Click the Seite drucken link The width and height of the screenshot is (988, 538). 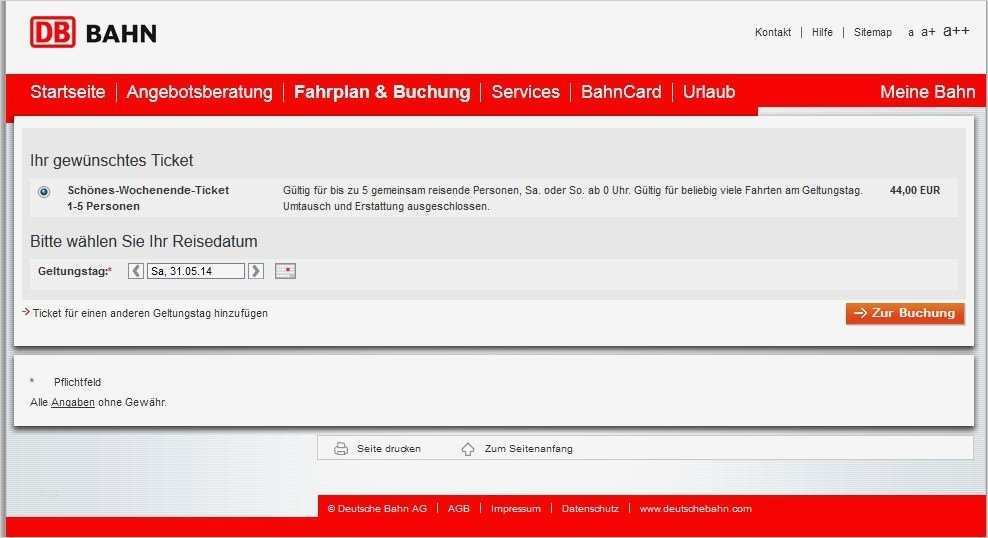(x=389, y=449)
